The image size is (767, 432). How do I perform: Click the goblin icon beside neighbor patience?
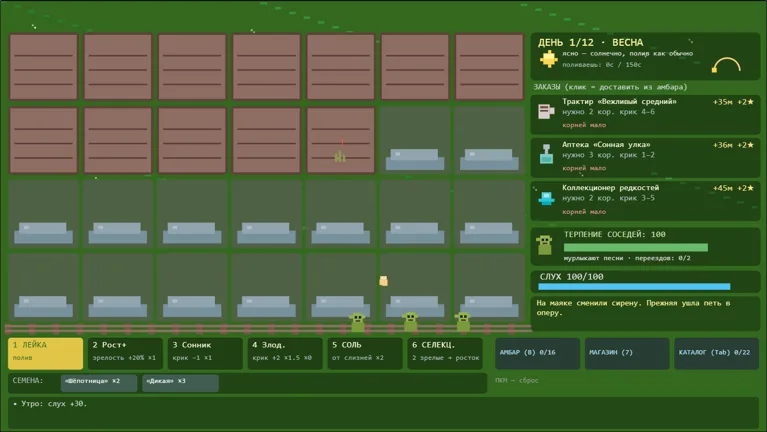point(544,245)
